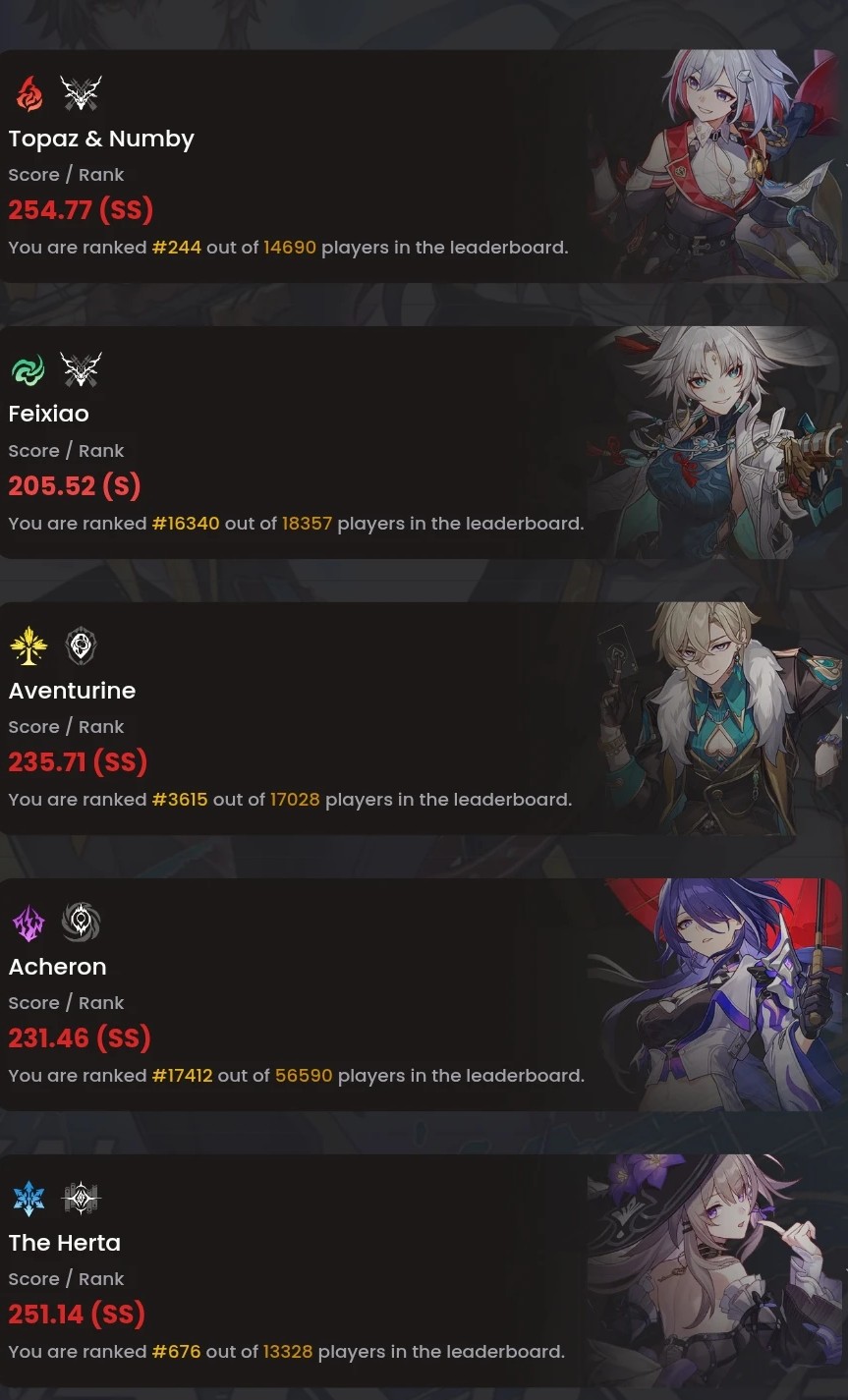
Task: Click the Erudition path icon on The Herta card
Action: coord(81,1198)
